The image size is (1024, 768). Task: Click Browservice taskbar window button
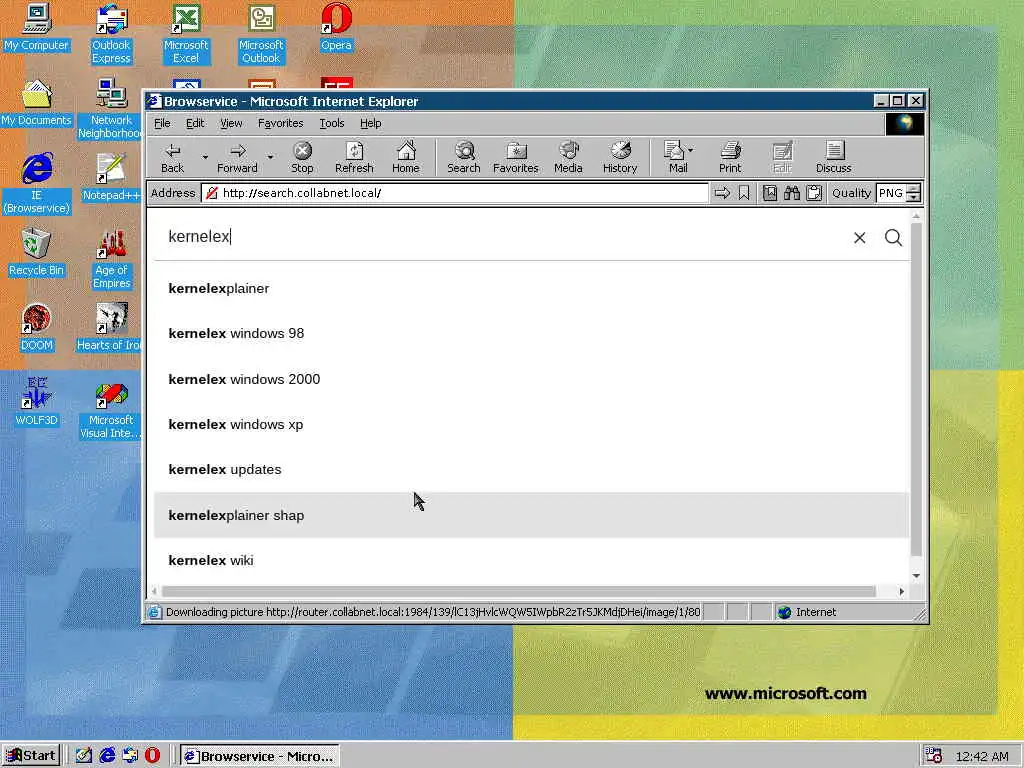[260, 756]
